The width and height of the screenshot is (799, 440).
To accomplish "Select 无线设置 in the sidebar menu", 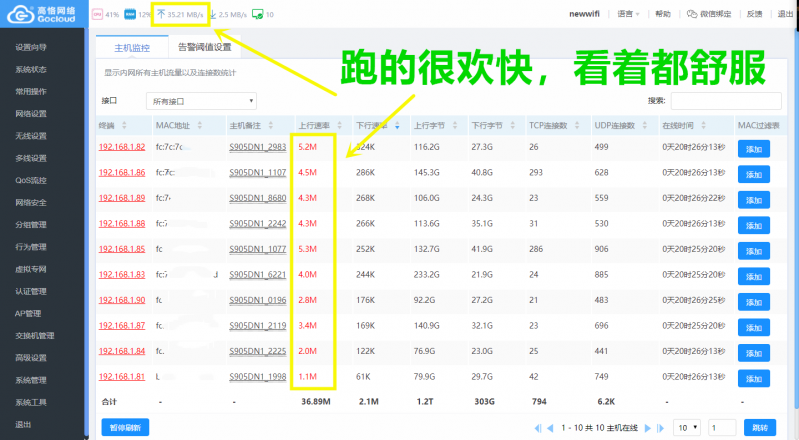I will coord(31,136).
